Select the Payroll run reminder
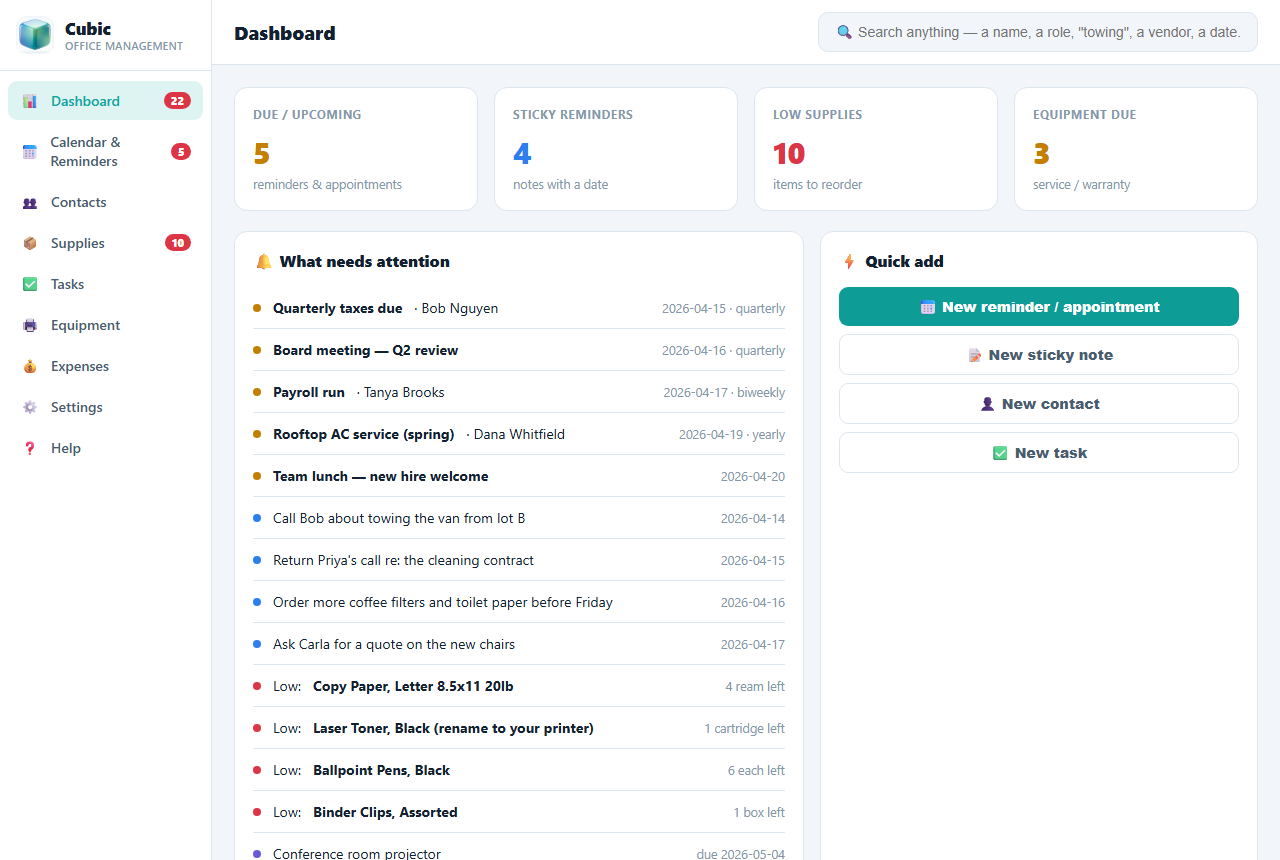1280x860 pixels. click(519, 392)
